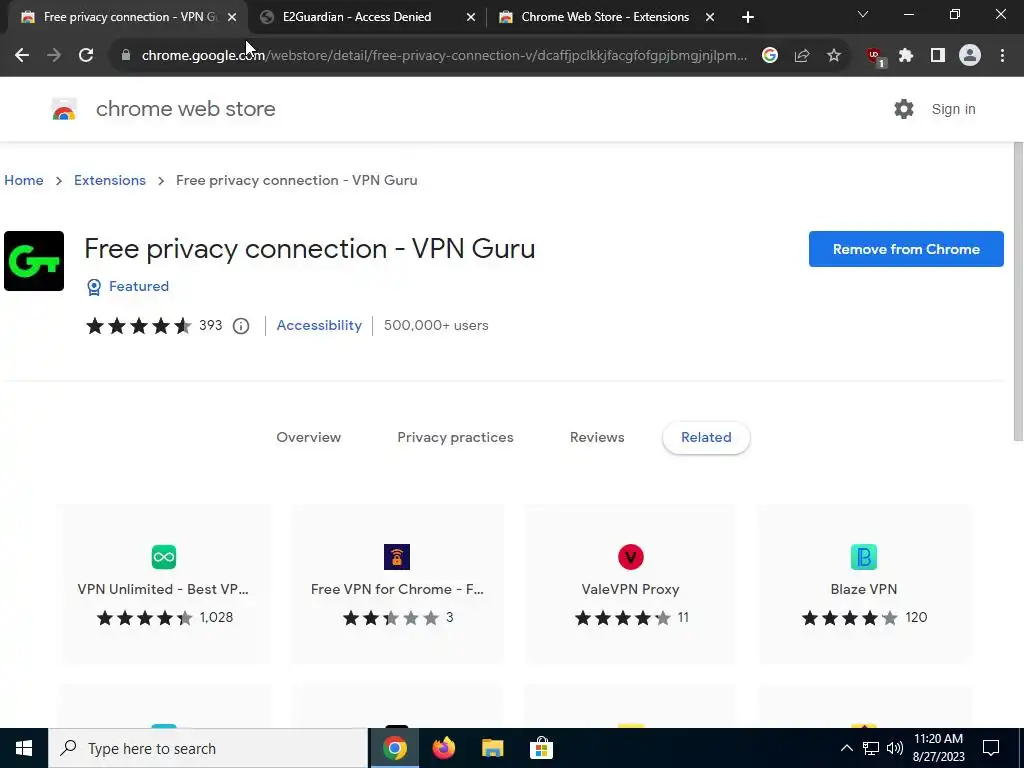
Task: Open Microsoft Store from the taskbar
Action: point(541,748)
